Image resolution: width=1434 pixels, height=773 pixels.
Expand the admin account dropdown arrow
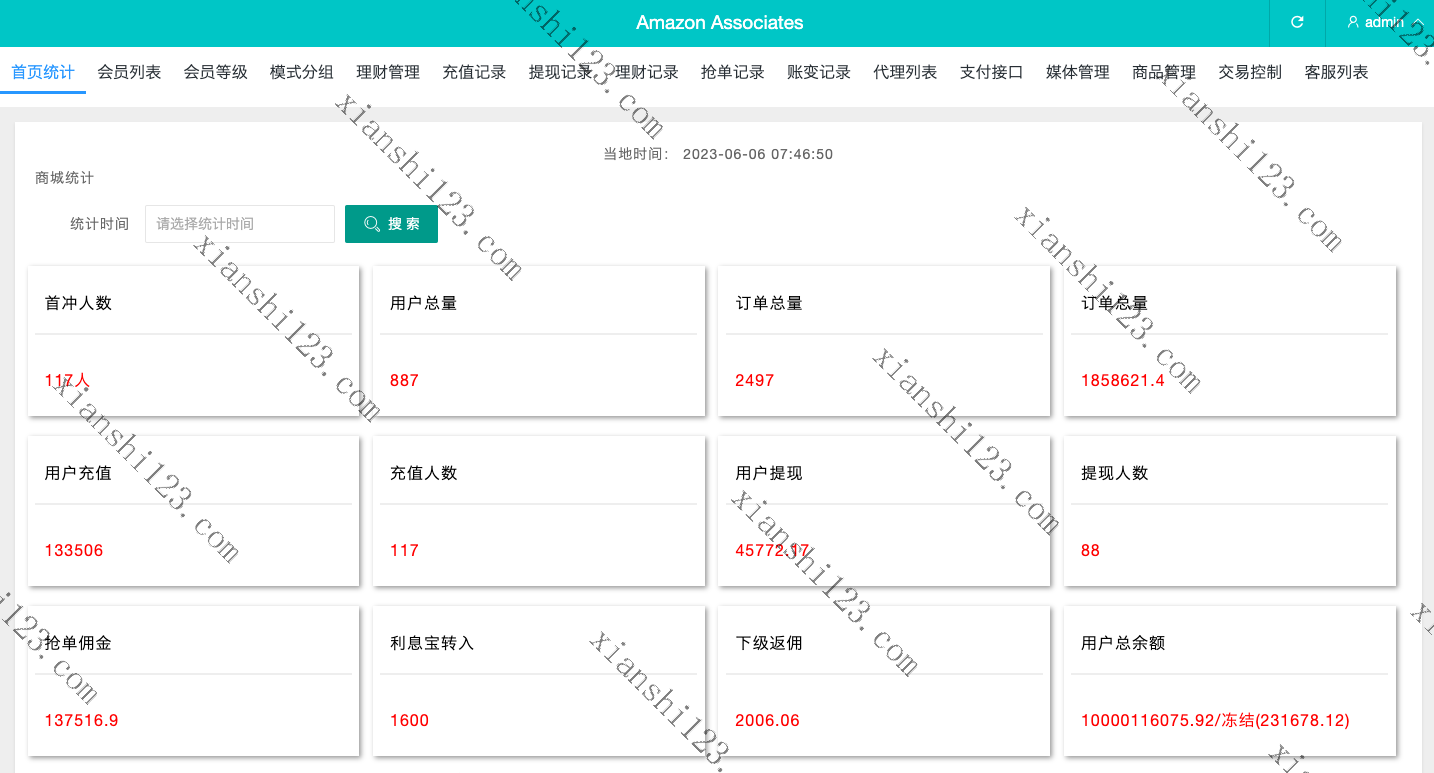click(1418, 22)
